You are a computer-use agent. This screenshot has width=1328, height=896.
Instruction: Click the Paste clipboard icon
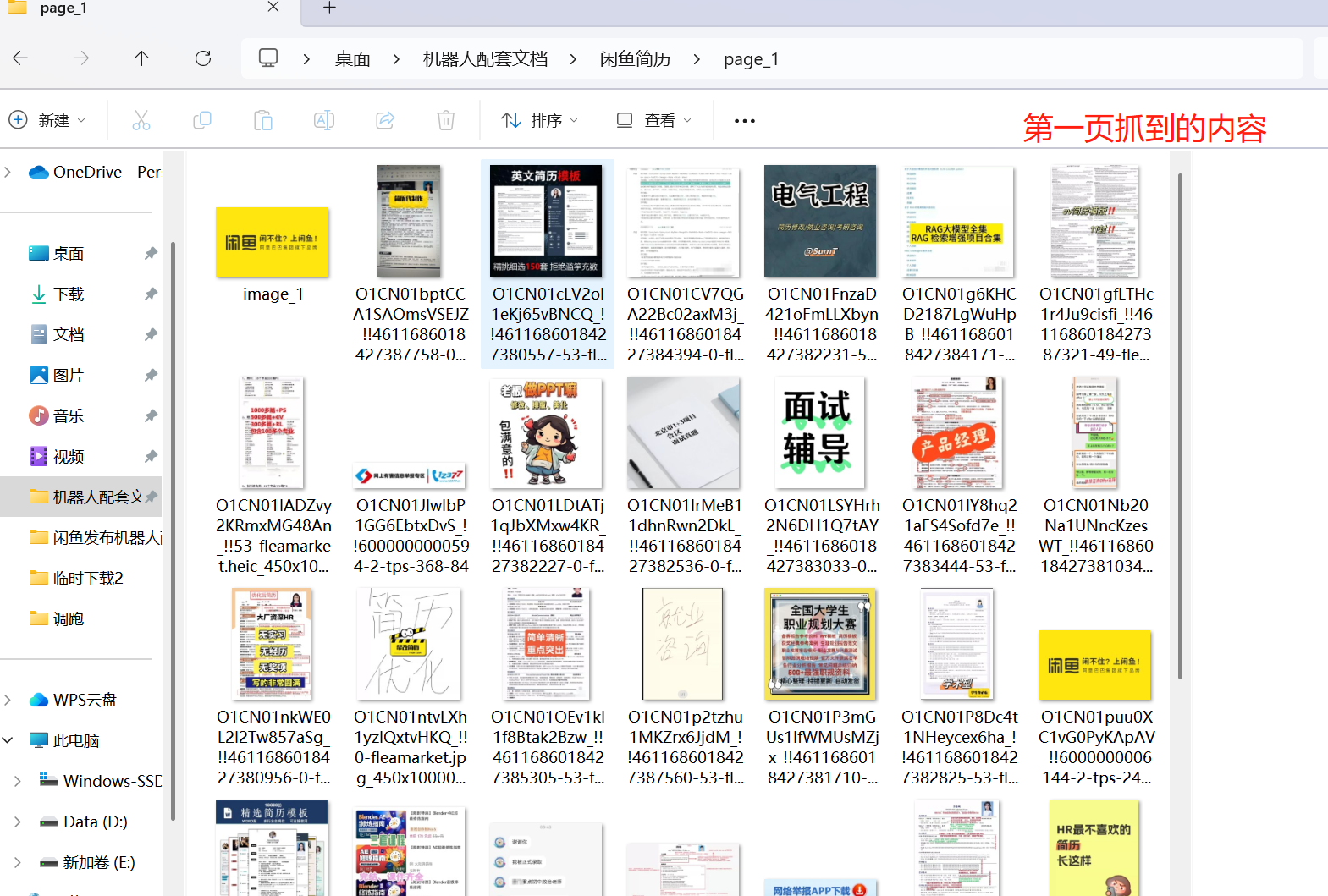pos(263,121)
